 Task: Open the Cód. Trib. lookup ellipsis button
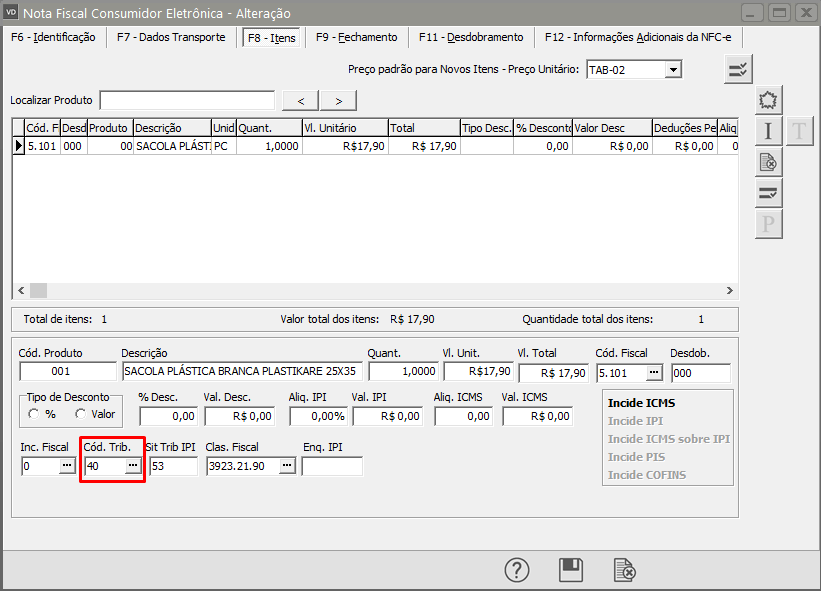point(133,466)
